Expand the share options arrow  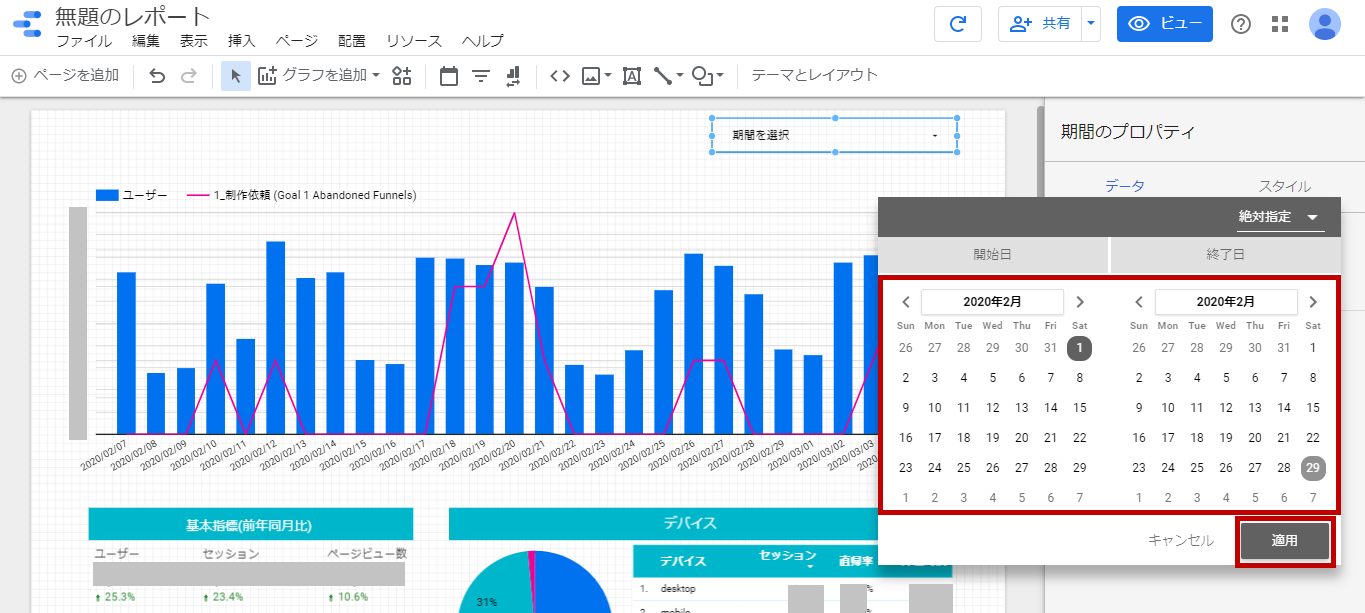[x=1090, y=24]
